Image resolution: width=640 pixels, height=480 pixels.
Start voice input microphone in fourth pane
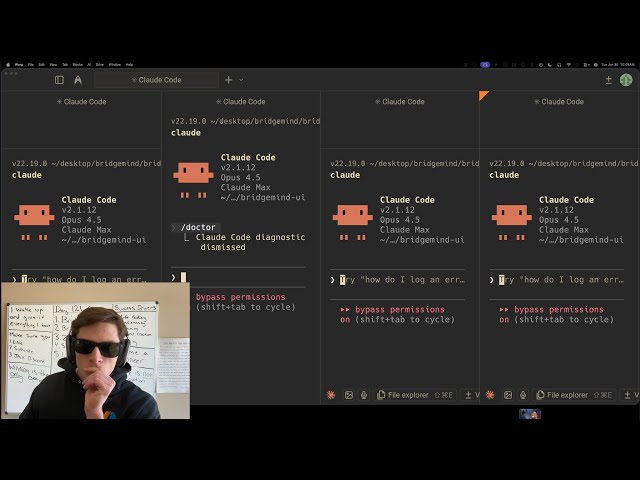[x=523, y=395]
